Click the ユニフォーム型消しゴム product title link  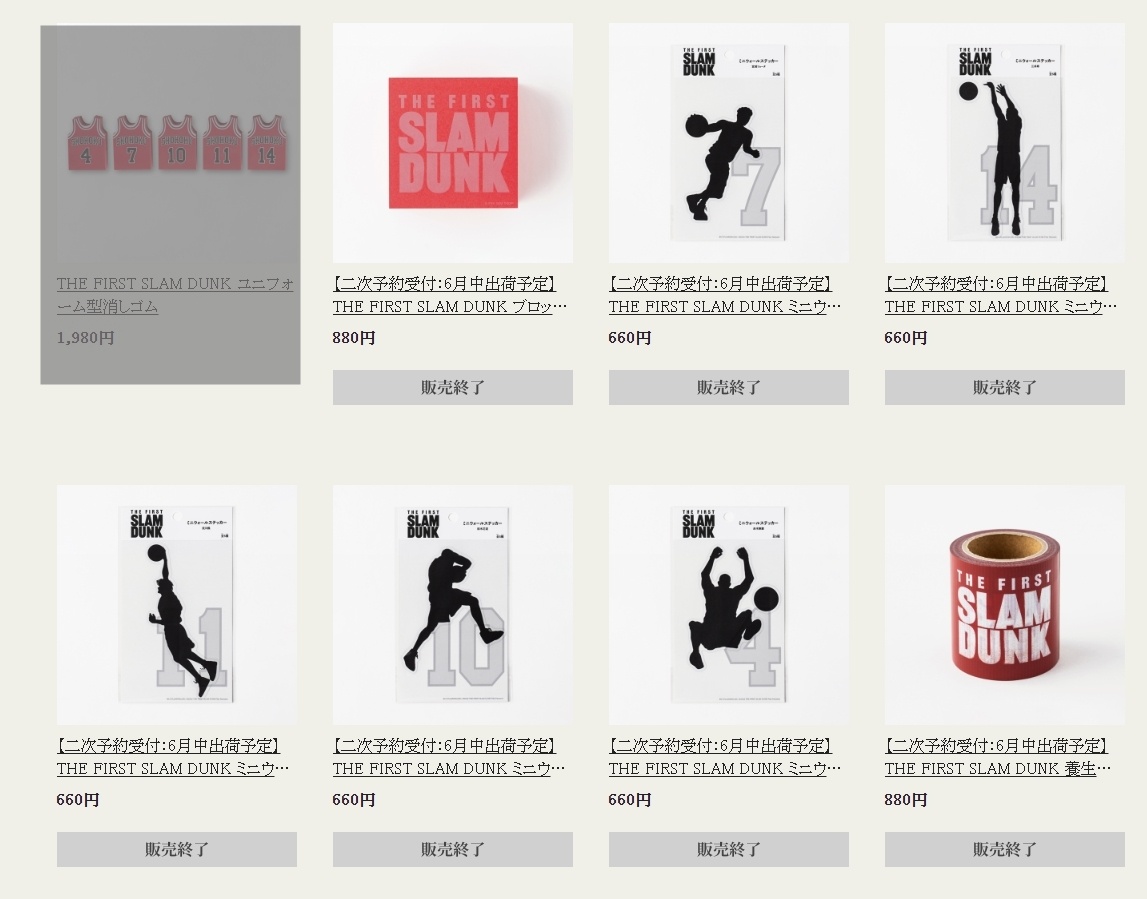point(176,295)
